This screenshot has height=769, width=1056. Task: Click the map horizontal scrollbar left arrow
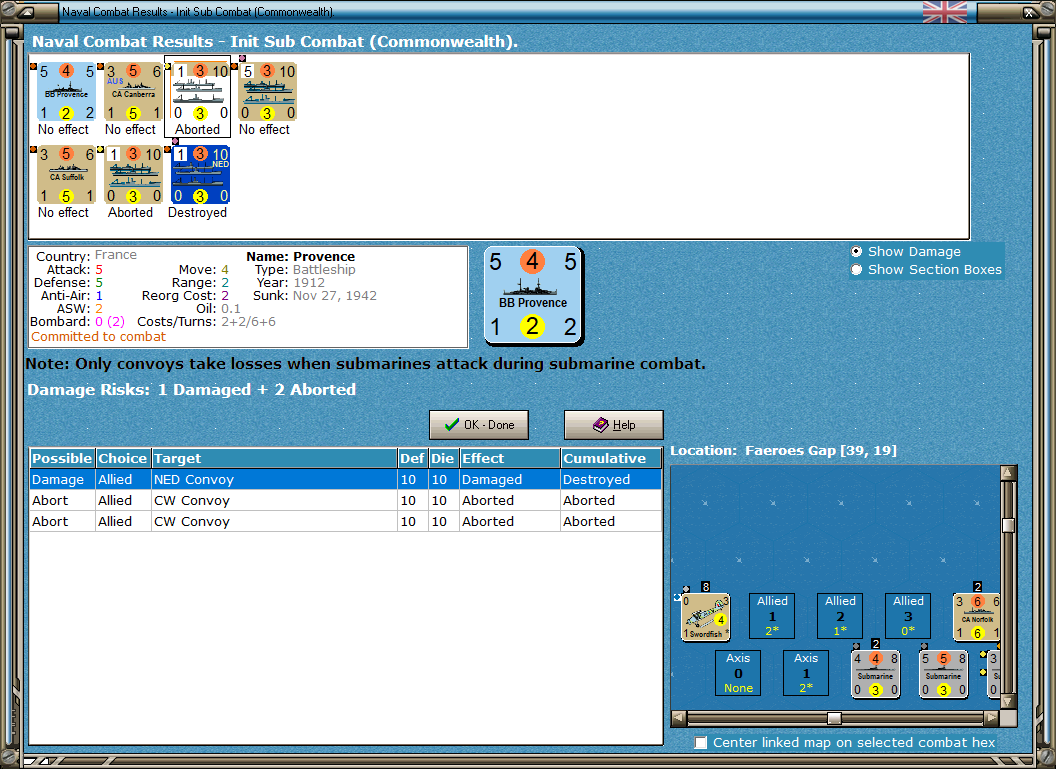(x=679, y=718)
